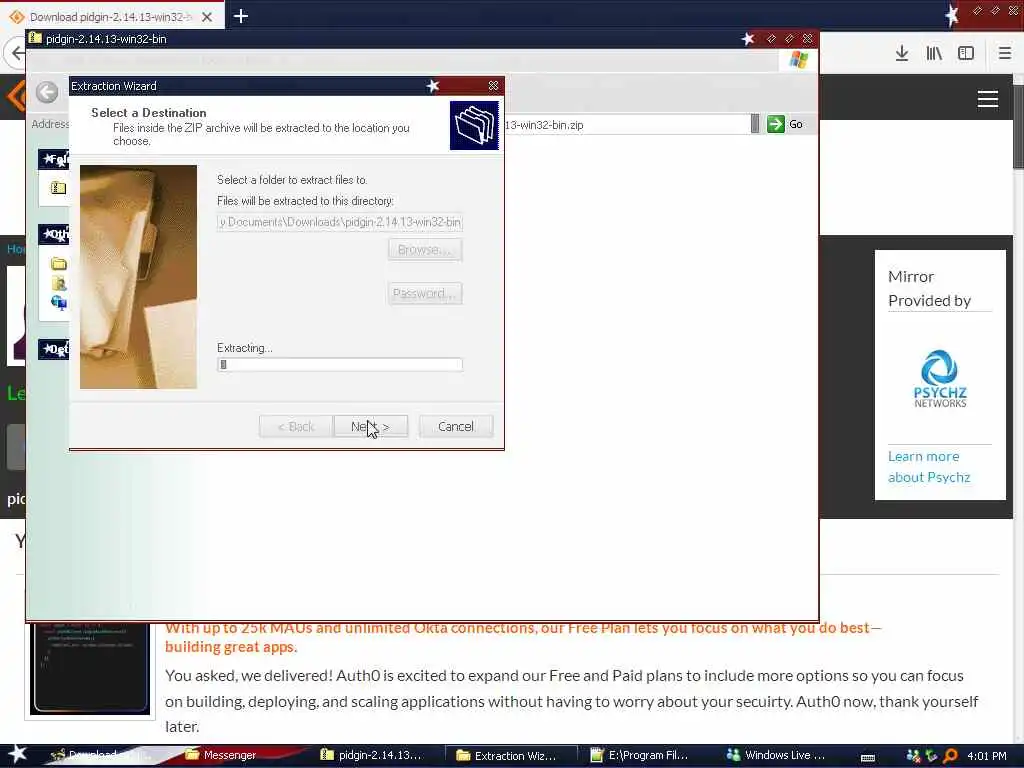Open Firefox library icon
This screenshot has height=768, width=1024.
pos(934,54)
